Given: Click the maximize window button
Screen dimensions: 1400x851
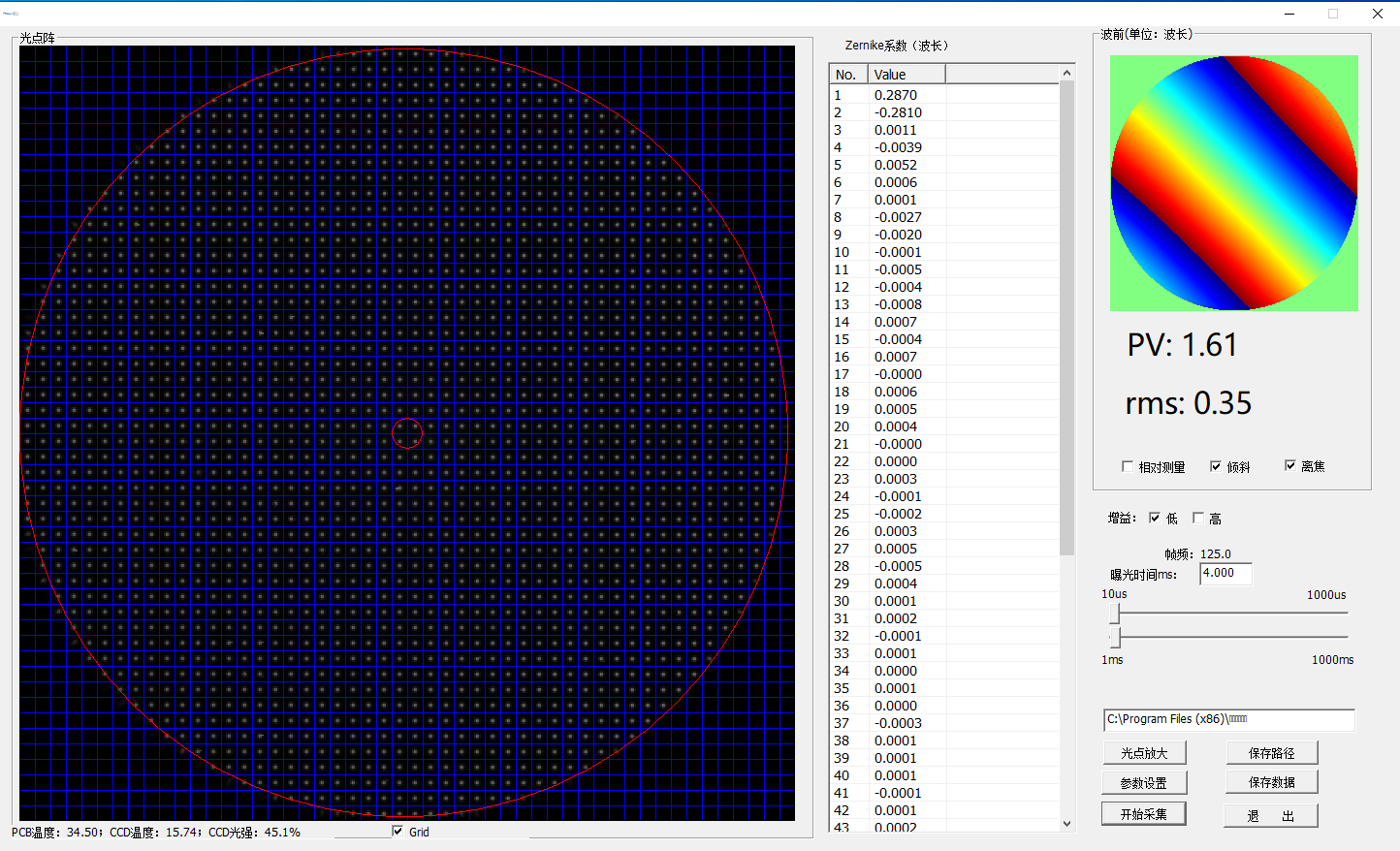Looking at the screenshot, I should coord(1333,14).
